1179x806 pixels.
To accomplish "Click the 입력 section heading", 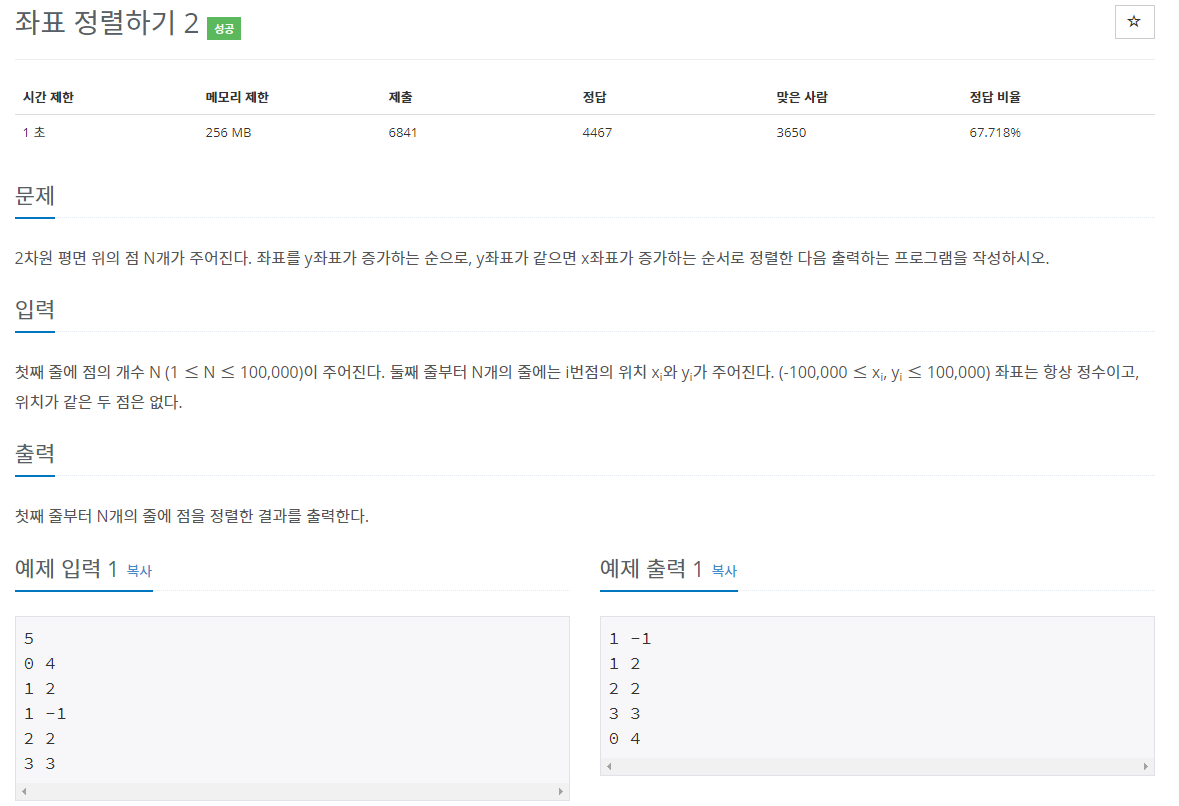I will click(x=35, y=310).
